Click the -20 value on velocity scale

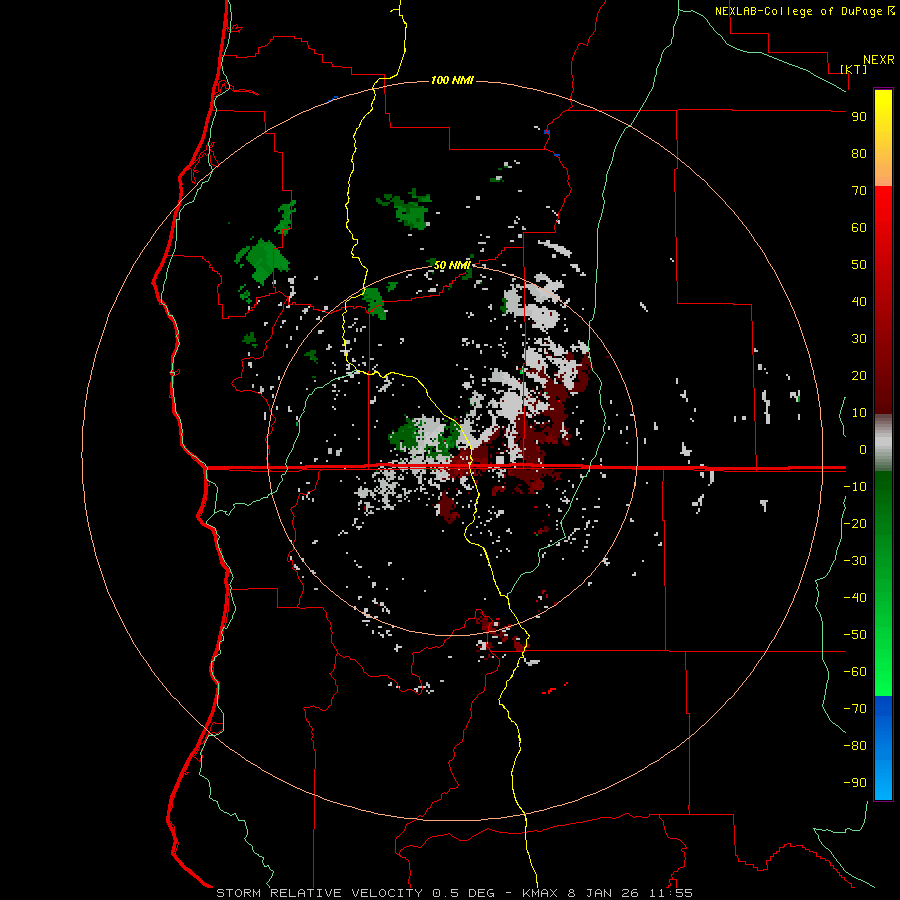point(855,524)
